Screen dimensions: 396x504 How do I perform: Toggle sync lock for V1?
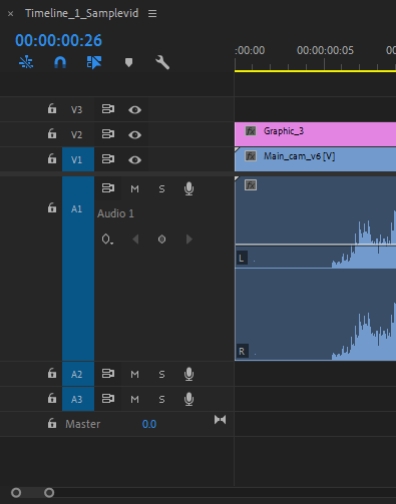tap(108, 159)
